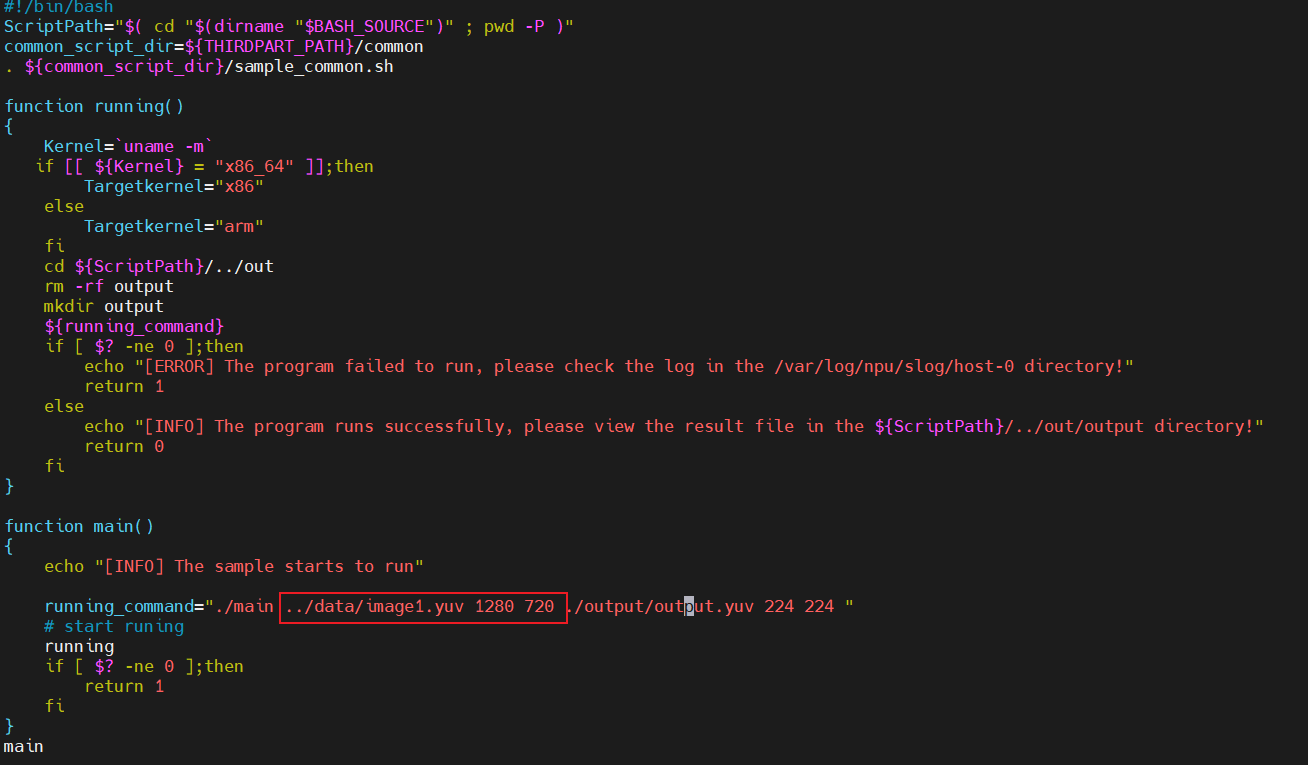Click the "224 224" output size arguments

798,606
